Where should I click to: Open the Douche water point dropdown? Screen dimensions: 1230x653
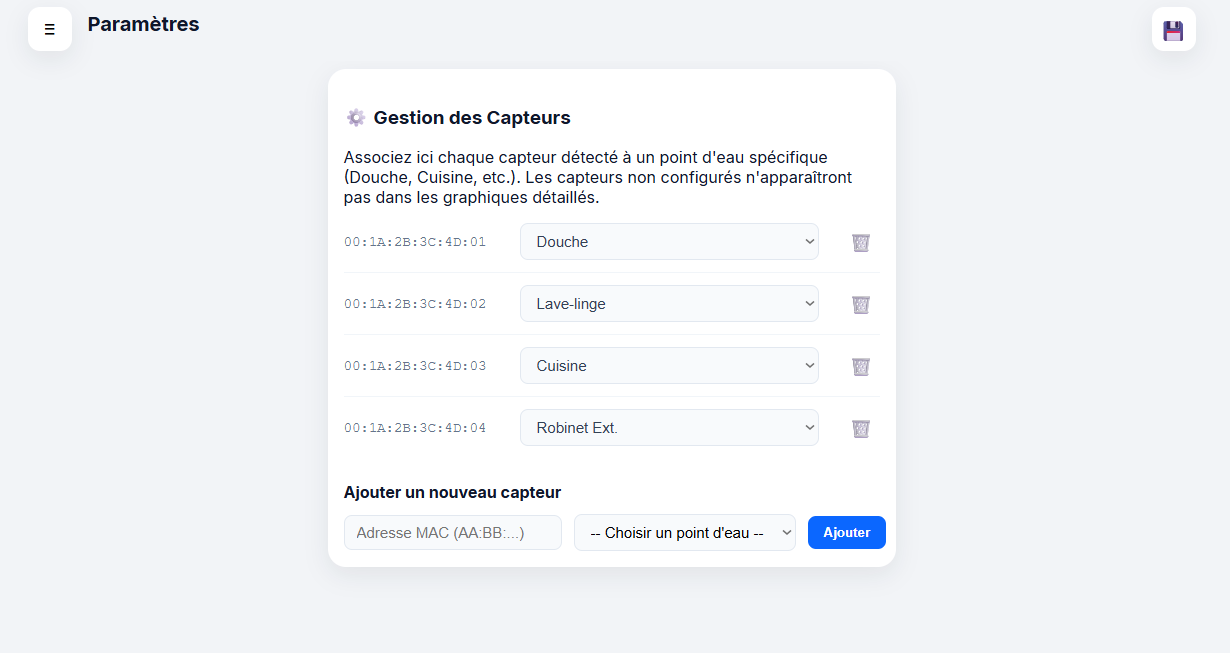(669, 242)
